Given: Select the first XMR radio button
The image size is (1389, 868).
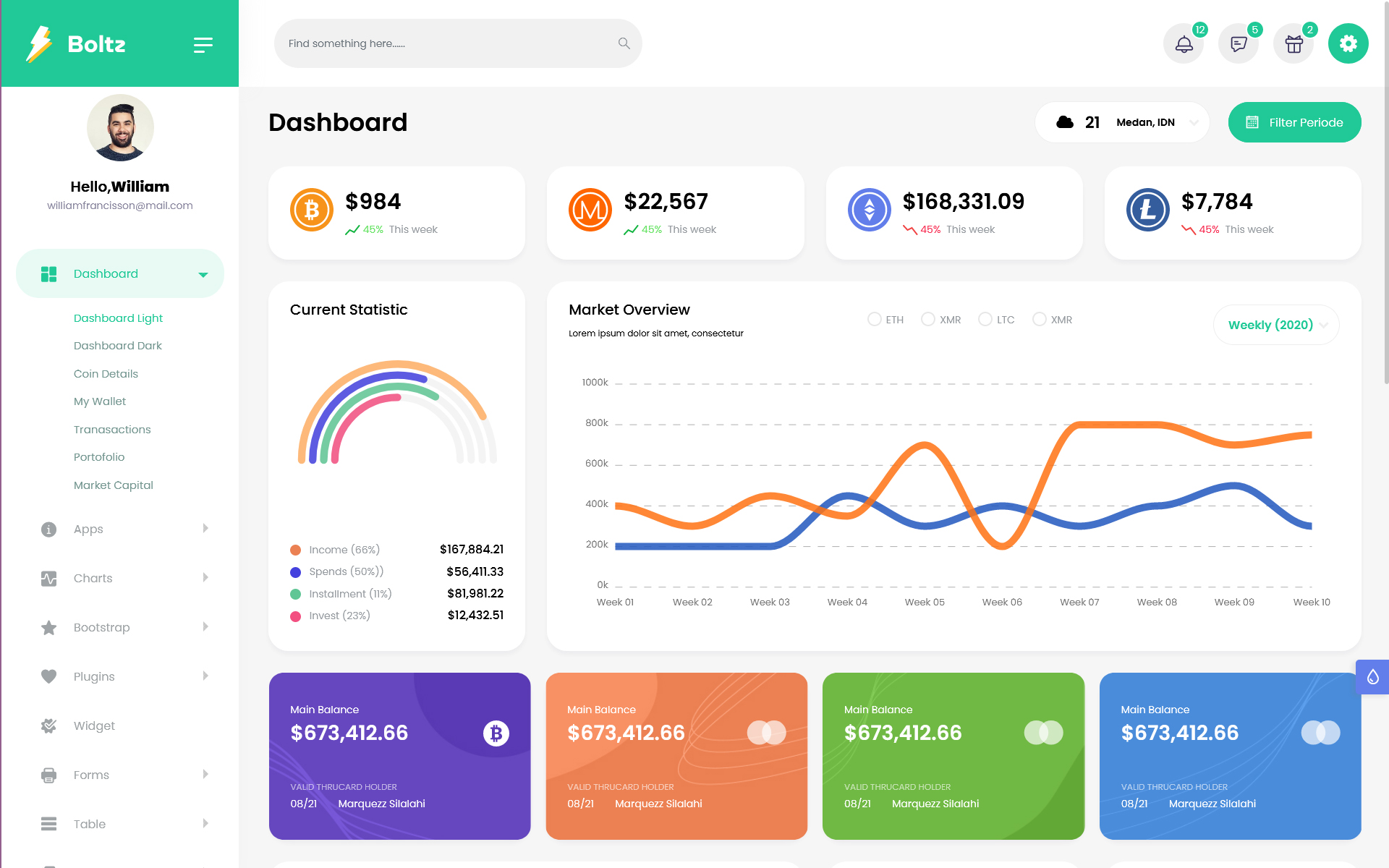Looking at the screenshot, I should pos(927,319).
